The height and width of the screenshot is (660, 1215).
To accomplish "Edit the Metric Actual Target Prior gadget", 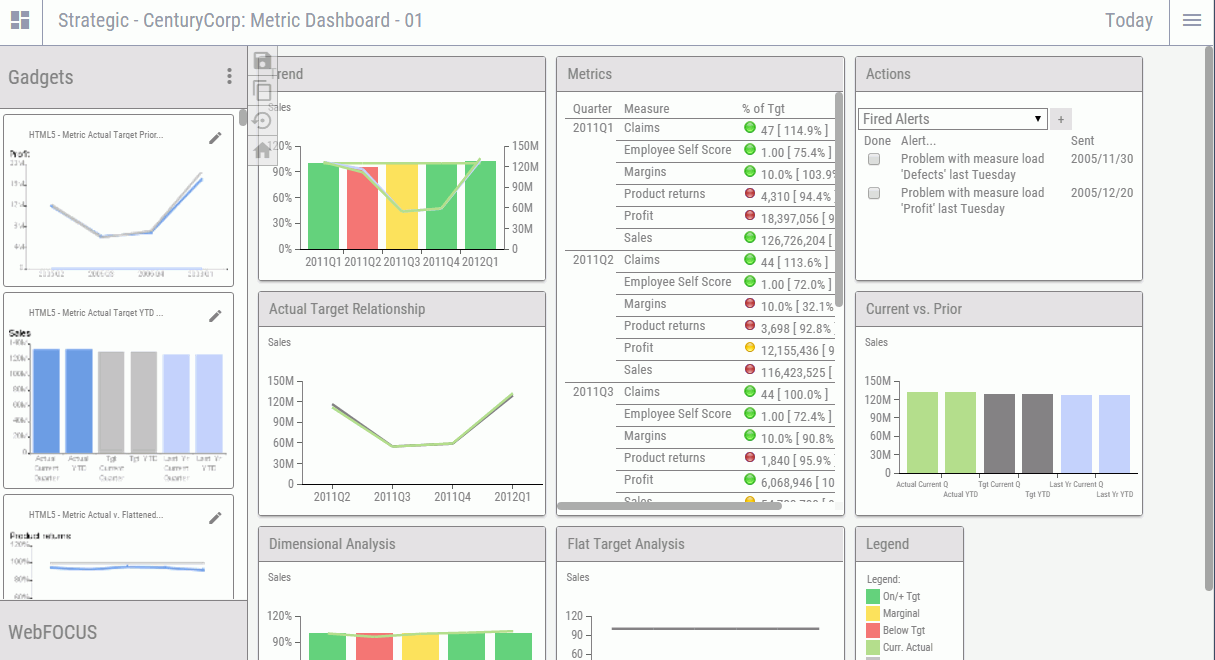I will (x=215, y=139).
